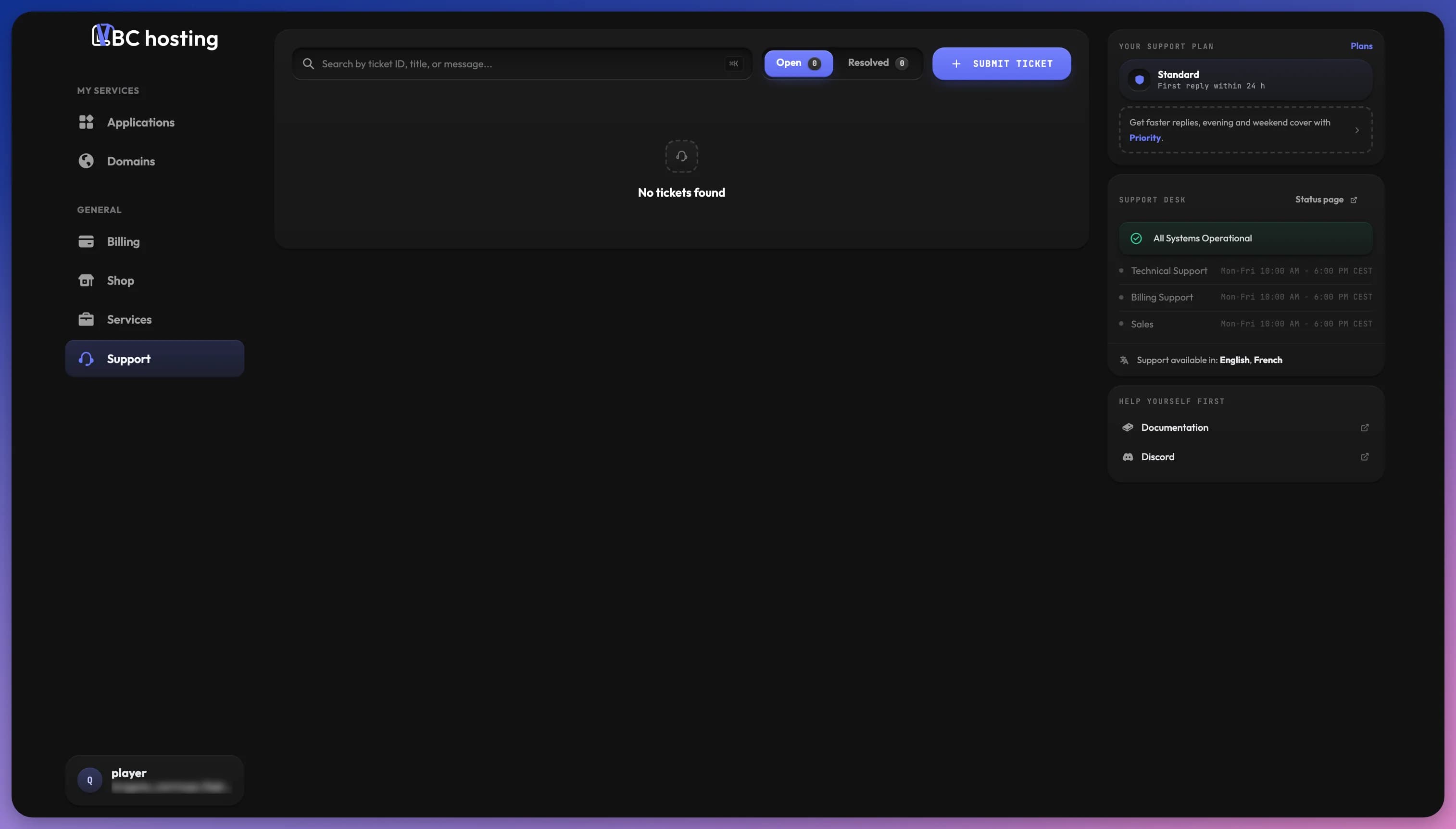Image resolution: width=1456 pixels, height=829 pixels.
Task: Click the Applications grid icon
Action: pyautogui.click(x=86, y=122)
